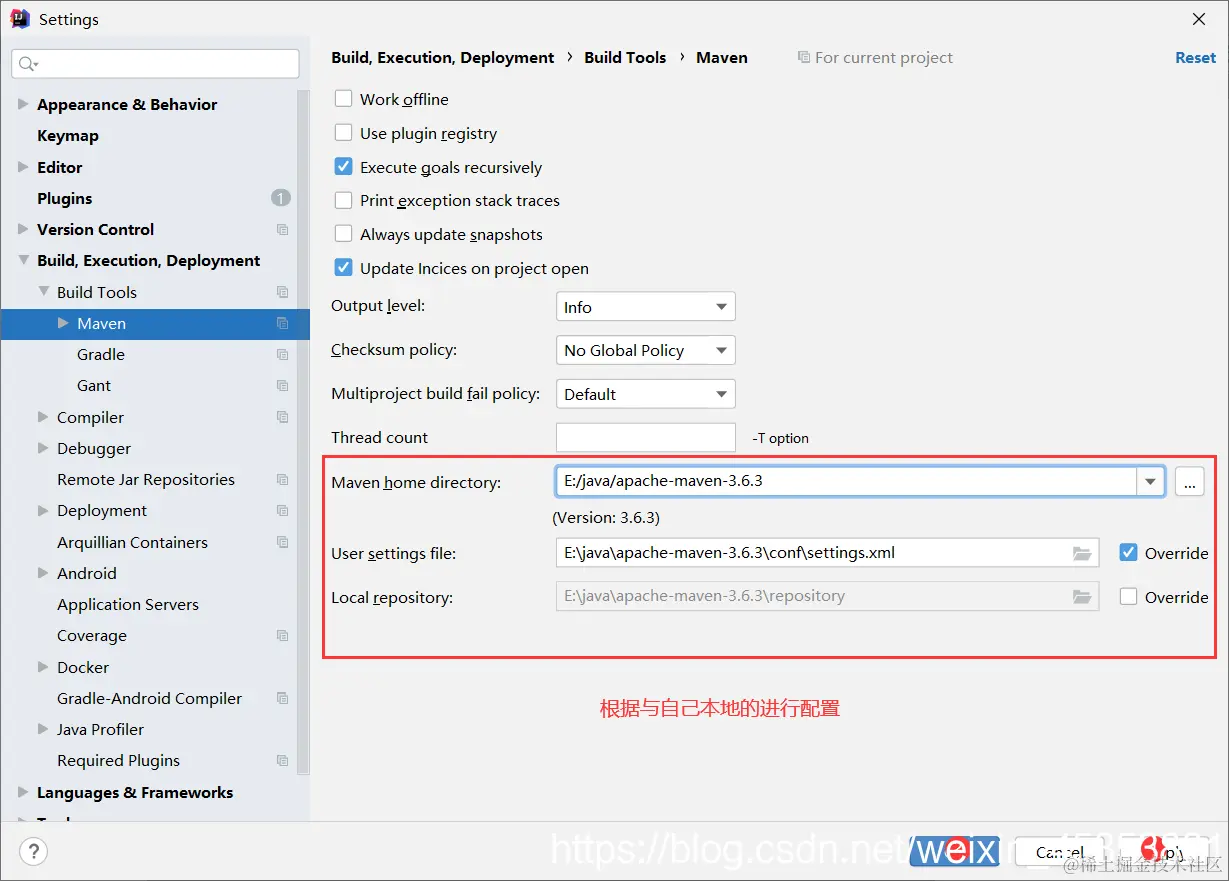Click project-level icon next to Version Control
The height and width of the screenshot is (881, 1229).
(282, 230)
